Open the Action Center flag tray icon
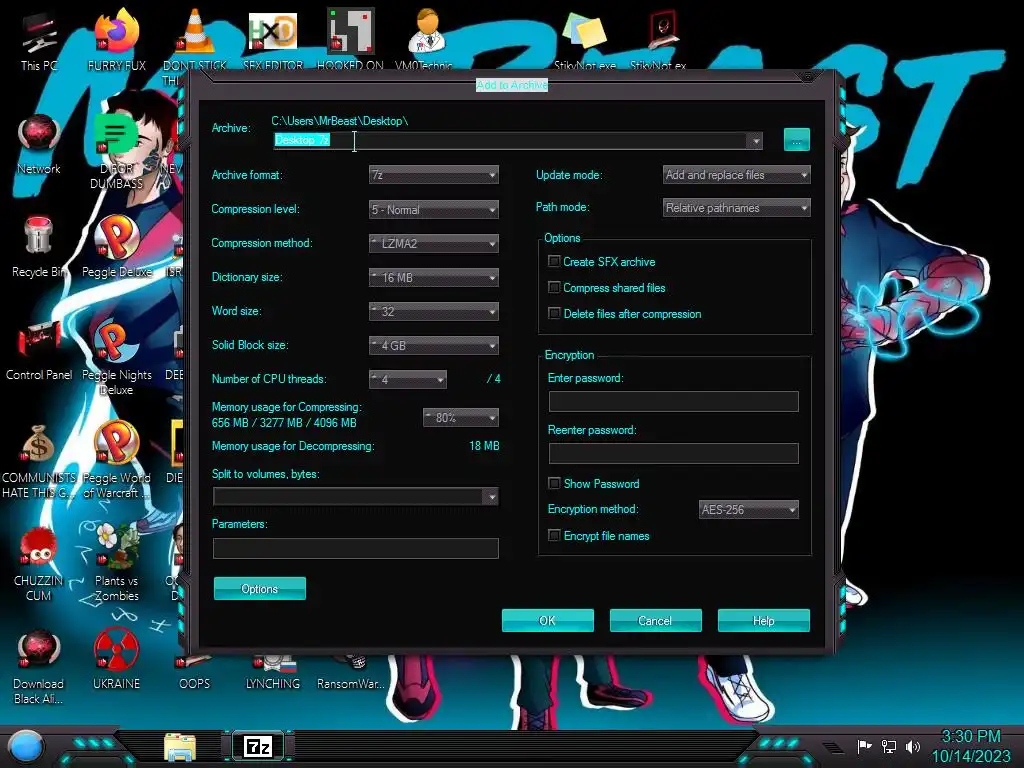The image size is (1024, 768). [x=864, y=746]
